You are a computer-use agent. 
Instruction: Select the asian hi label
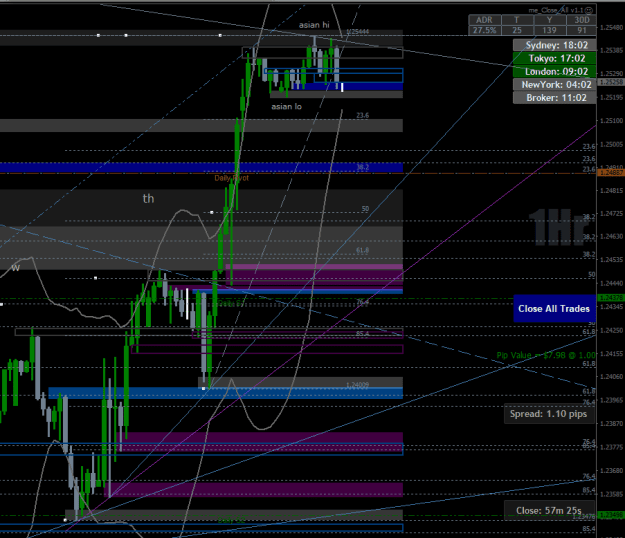[x=314, y=25]
